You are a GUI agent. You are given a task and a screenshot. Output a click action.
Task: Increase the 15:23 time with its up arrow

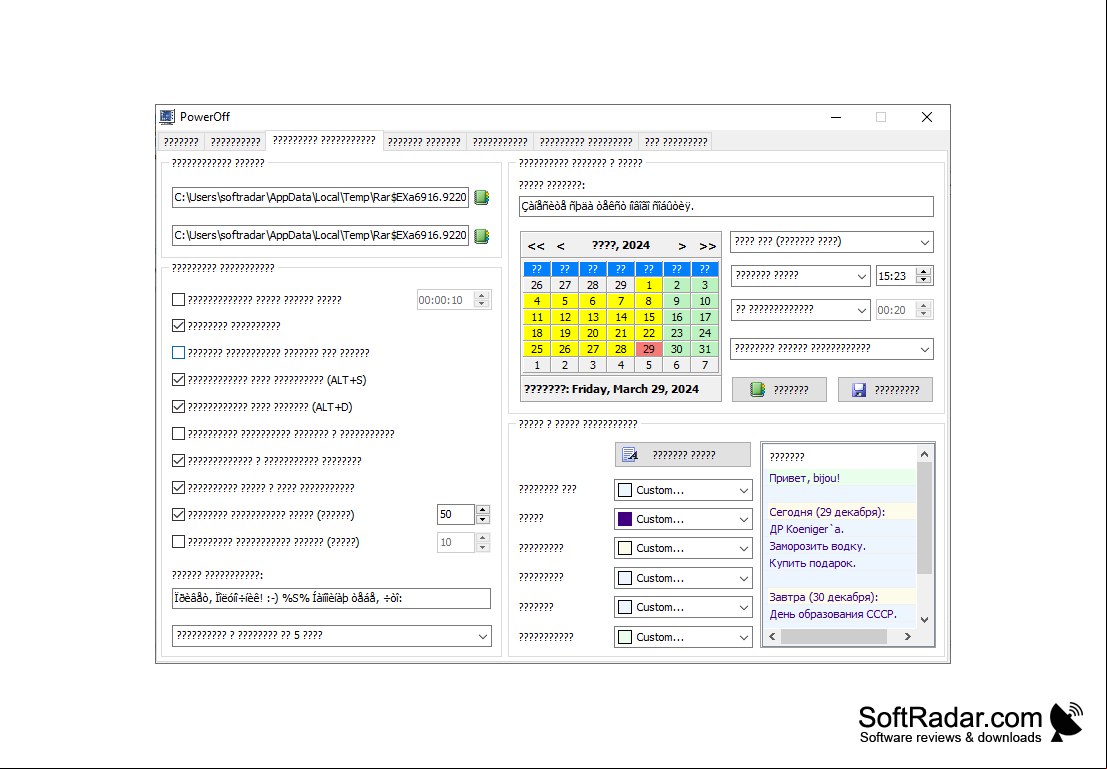pos(923,271)
